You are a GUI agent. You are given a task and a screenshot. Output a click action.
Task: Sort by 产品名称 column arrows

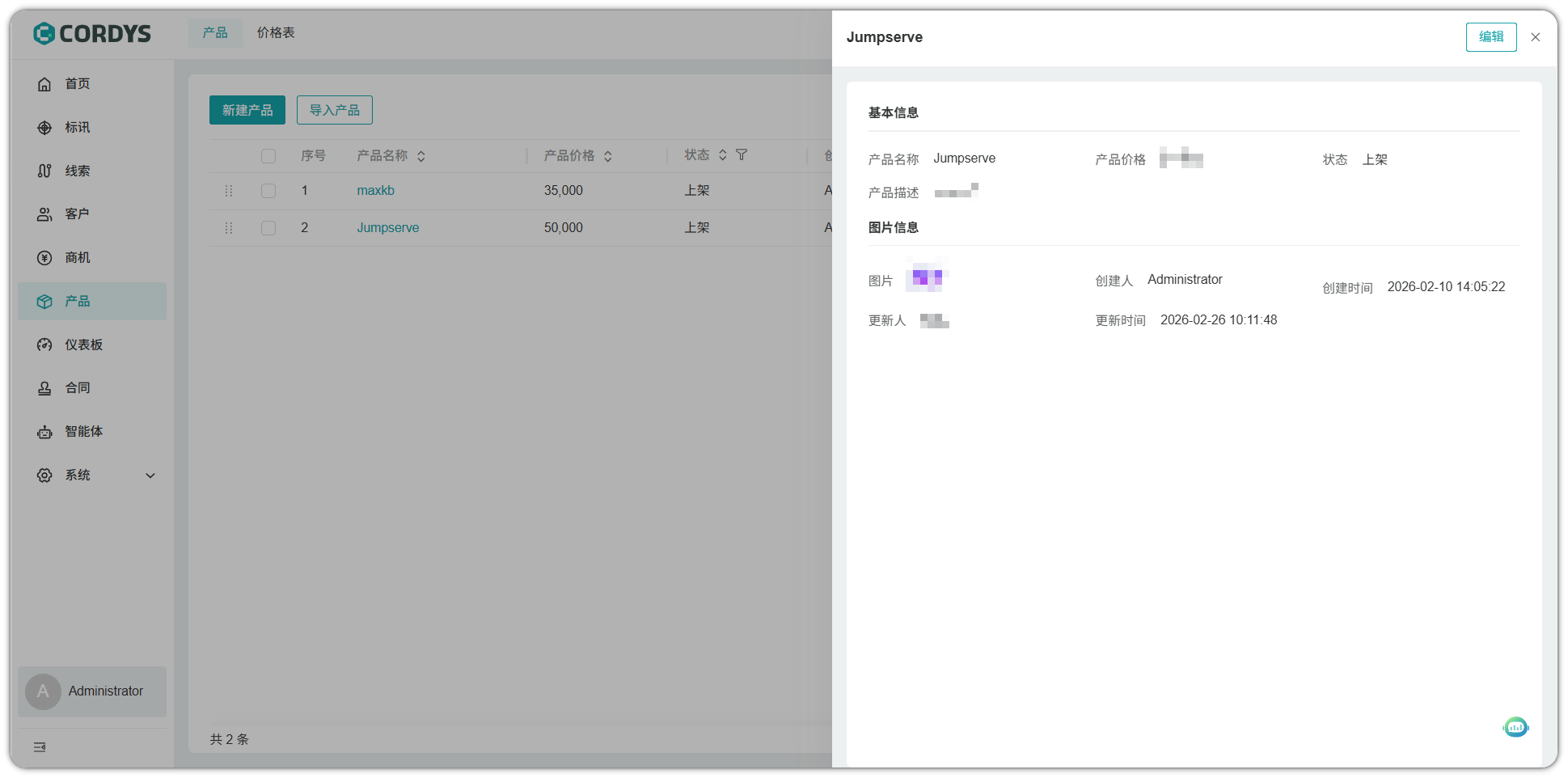tap(421, 156)
